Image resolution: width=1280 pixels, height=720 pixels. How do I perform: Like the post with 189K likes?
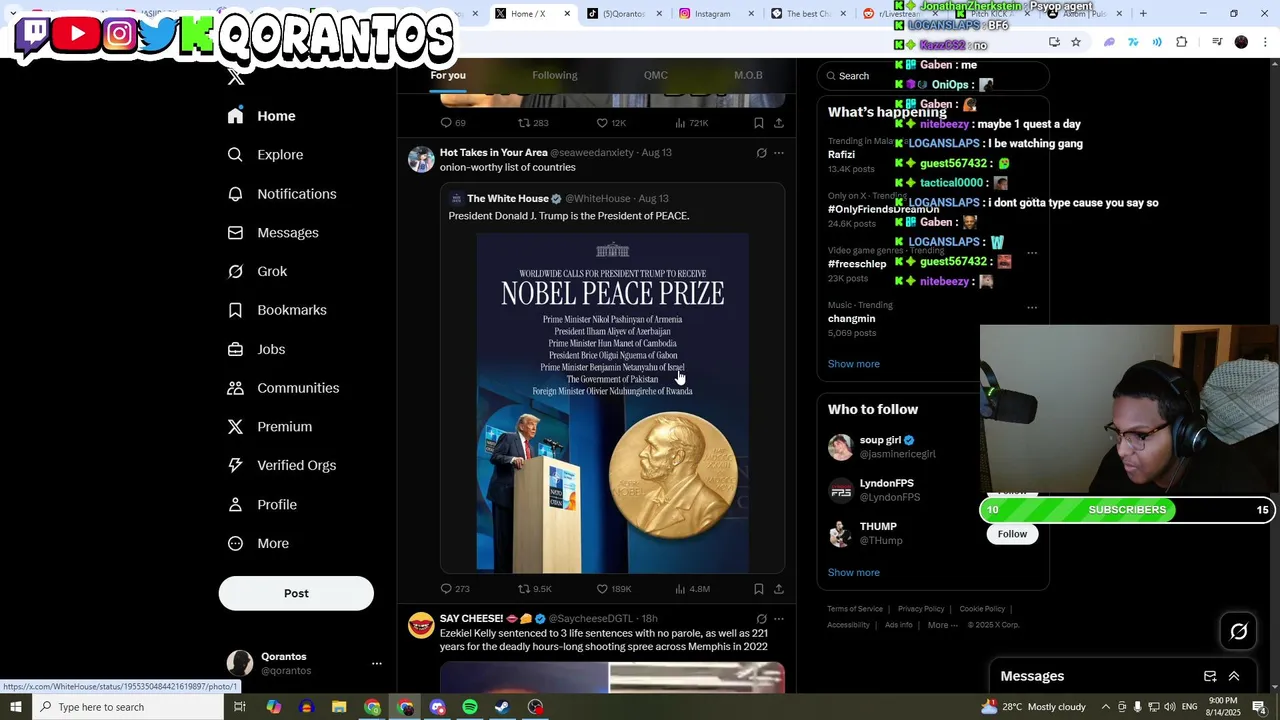pyautogui.click(x=614, y=589)
